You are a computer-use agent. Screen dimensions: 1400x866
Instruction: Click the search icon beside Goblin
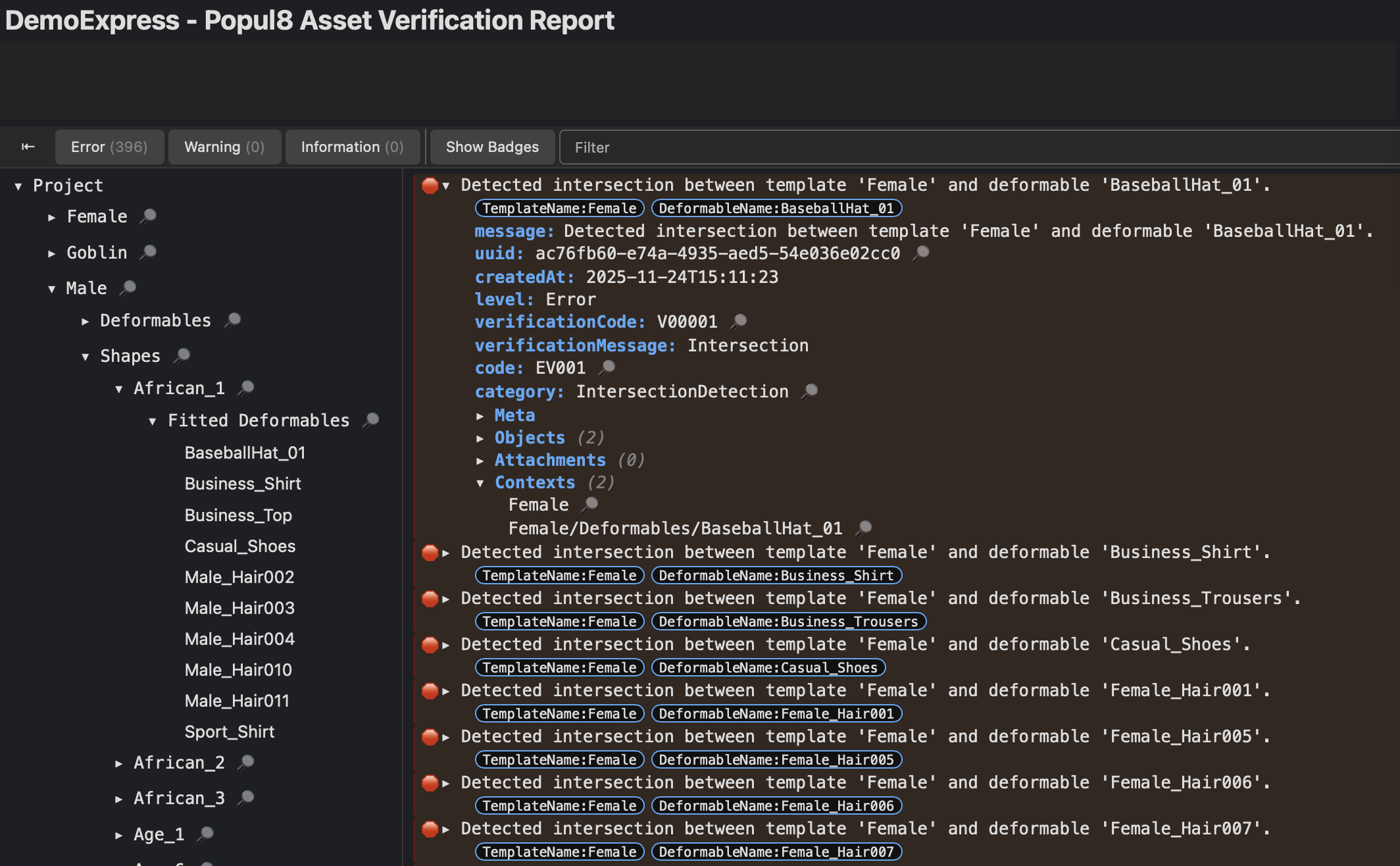pyautogui.click(x=149, y=252)
